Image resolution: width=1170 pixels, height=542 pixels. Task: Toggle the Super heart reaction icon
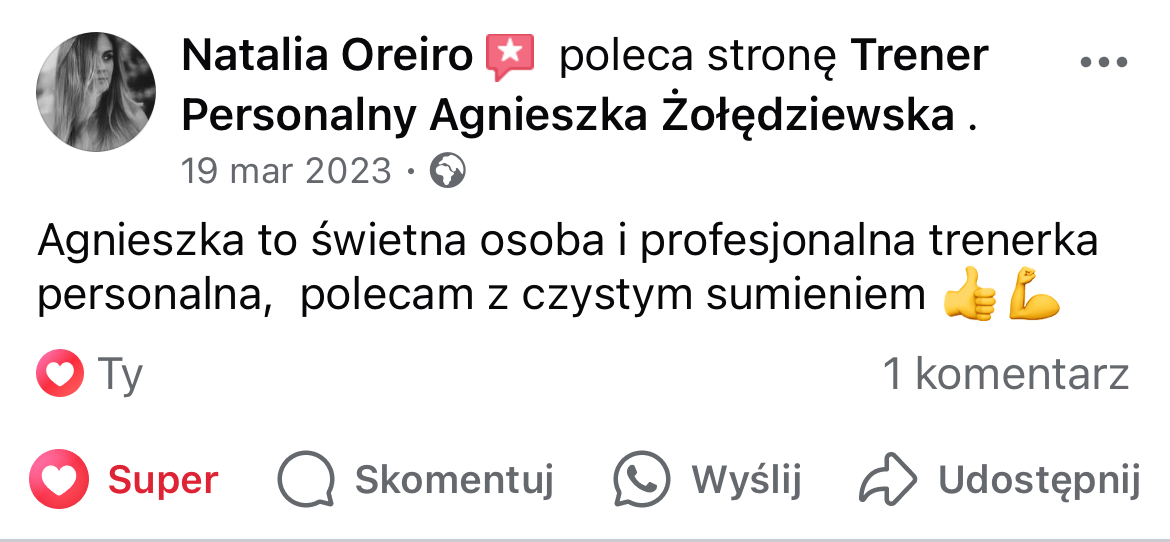click(59, 481)
